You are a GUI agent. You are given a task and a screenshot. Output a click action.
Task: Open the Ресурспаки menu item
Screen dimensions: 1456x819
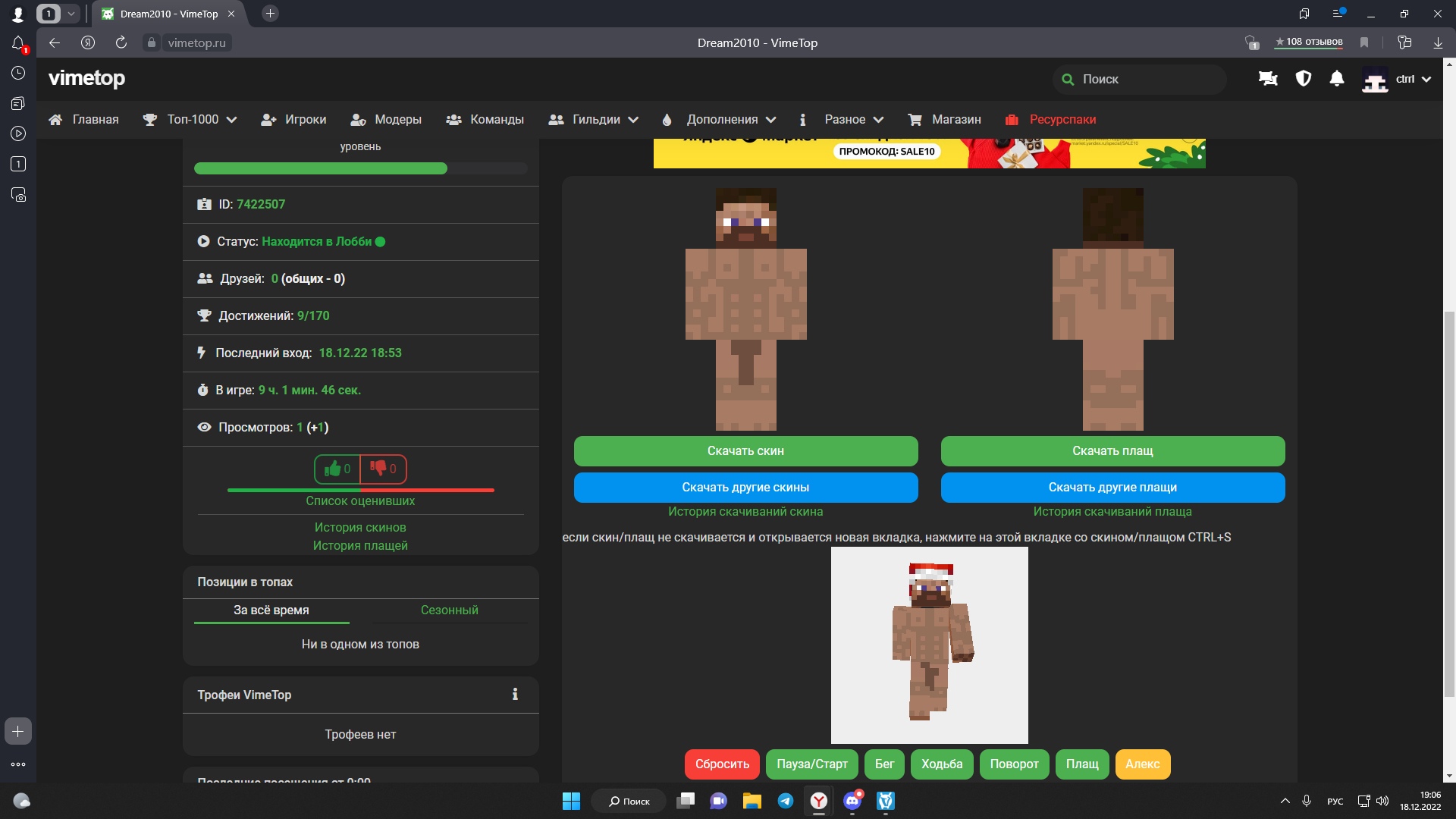click(x=1062, y=119)
